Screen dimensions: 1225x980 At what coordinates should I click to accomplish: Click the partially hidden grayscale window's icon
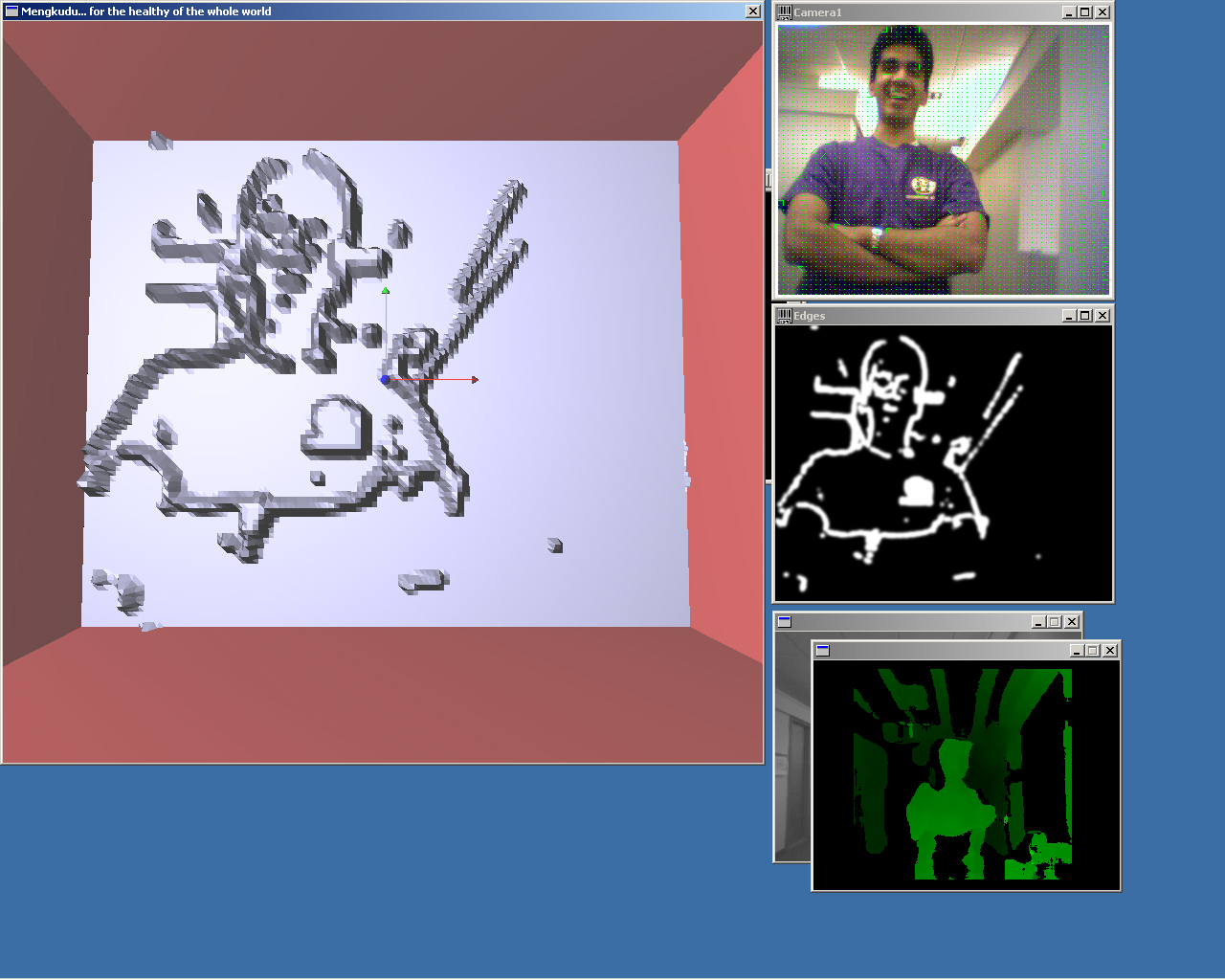tap(785, 622)
